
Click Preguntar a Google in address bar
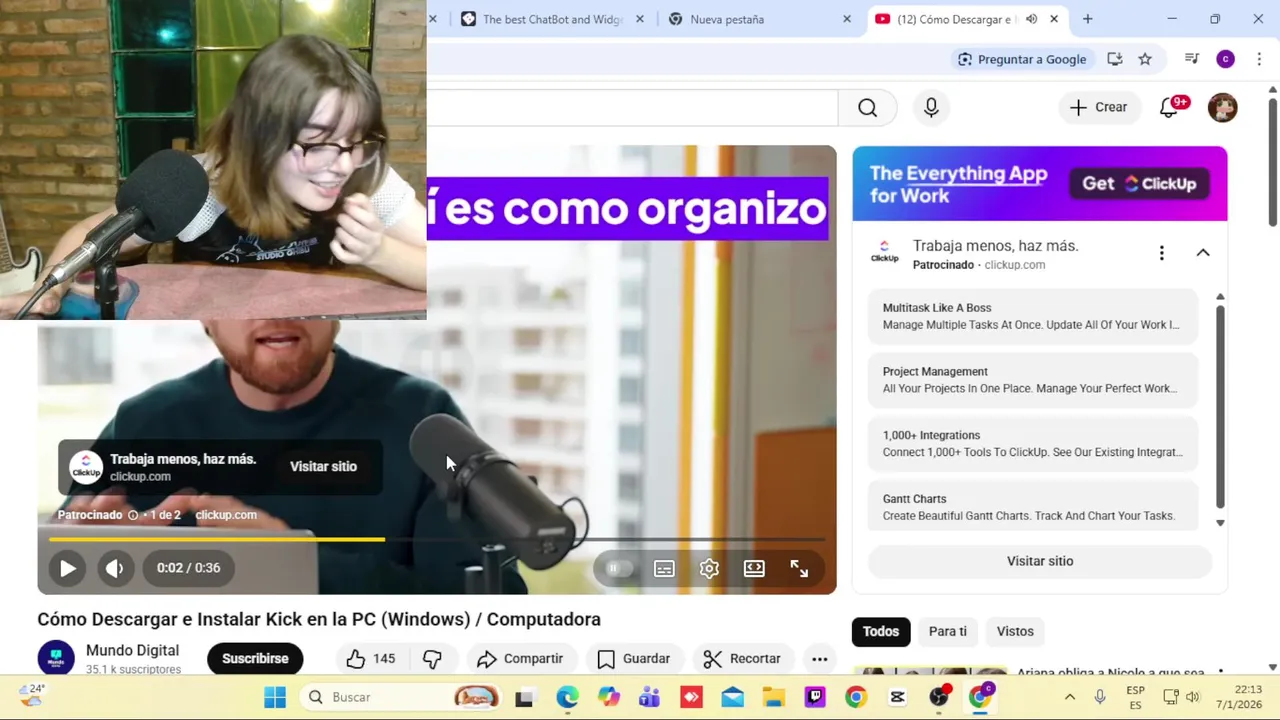tap(1022, 59)
